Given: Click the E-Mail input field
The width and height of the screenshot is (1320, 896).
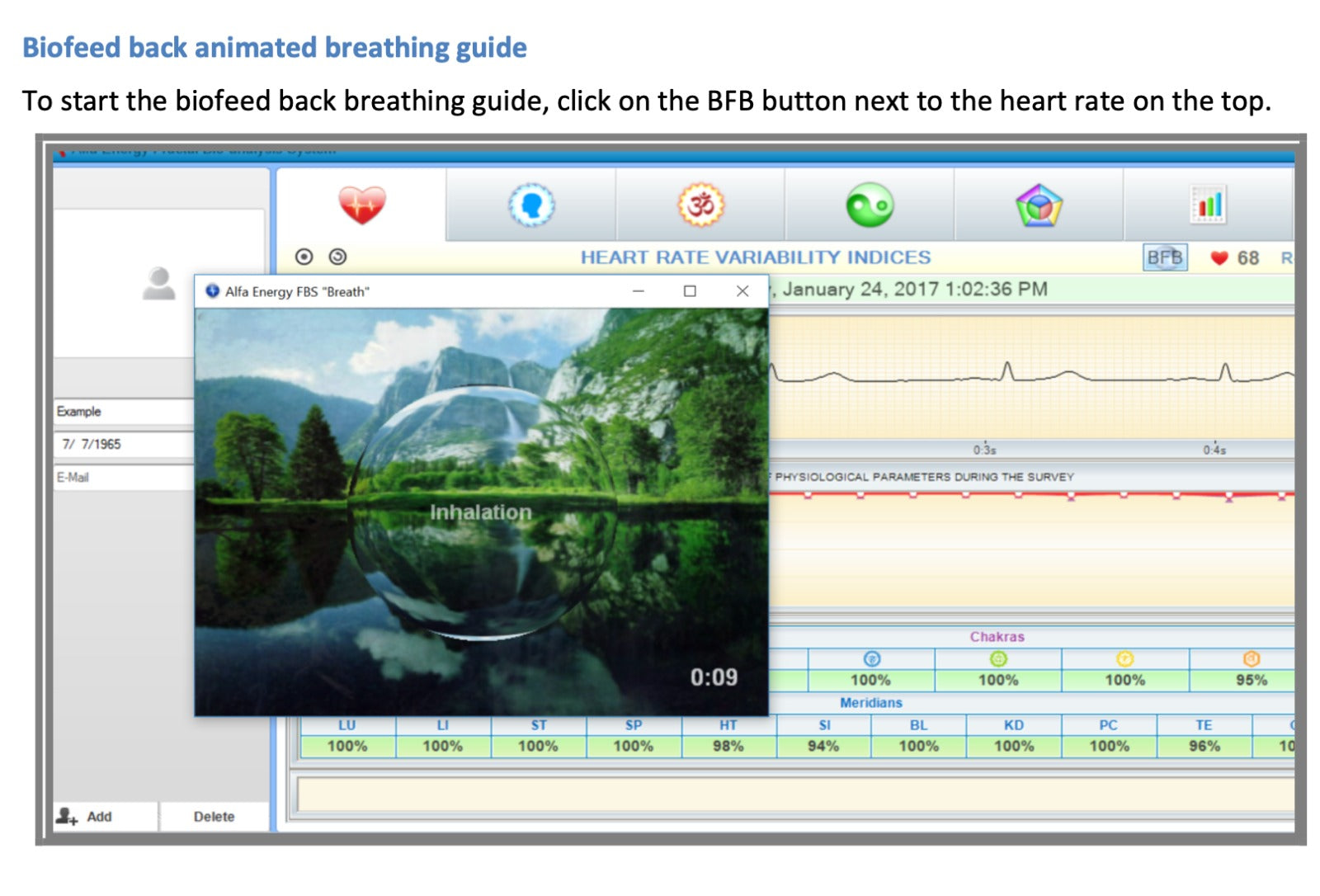Looking at the screenshot, I should click(x=124, y=478).
